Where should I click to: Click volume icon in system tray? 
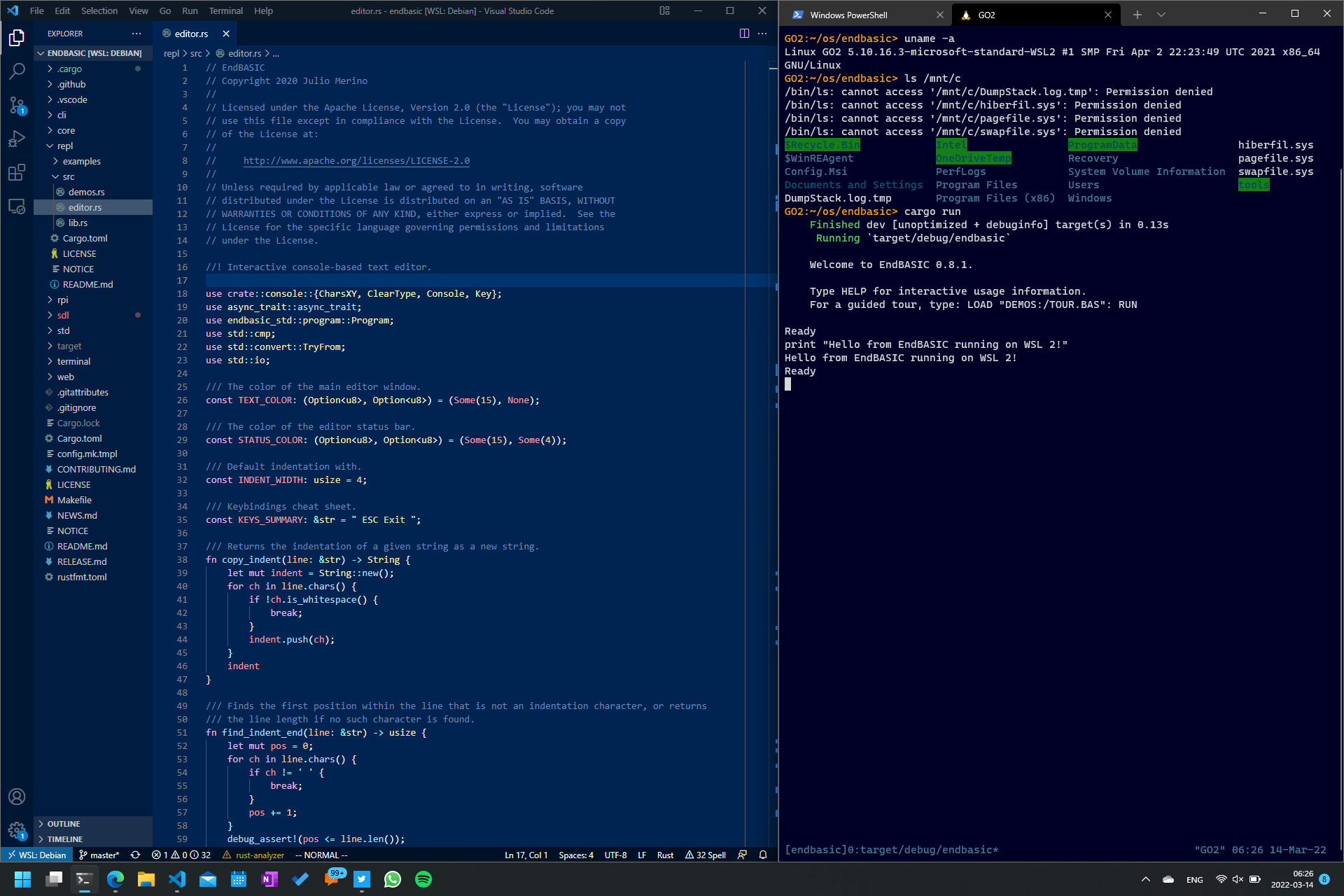pyautogui.click(x=1238, y=879)
